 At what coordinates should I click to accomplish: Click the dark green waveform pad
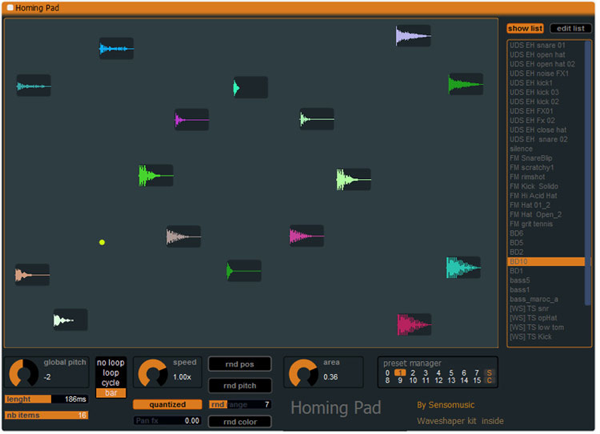point(243,270)
